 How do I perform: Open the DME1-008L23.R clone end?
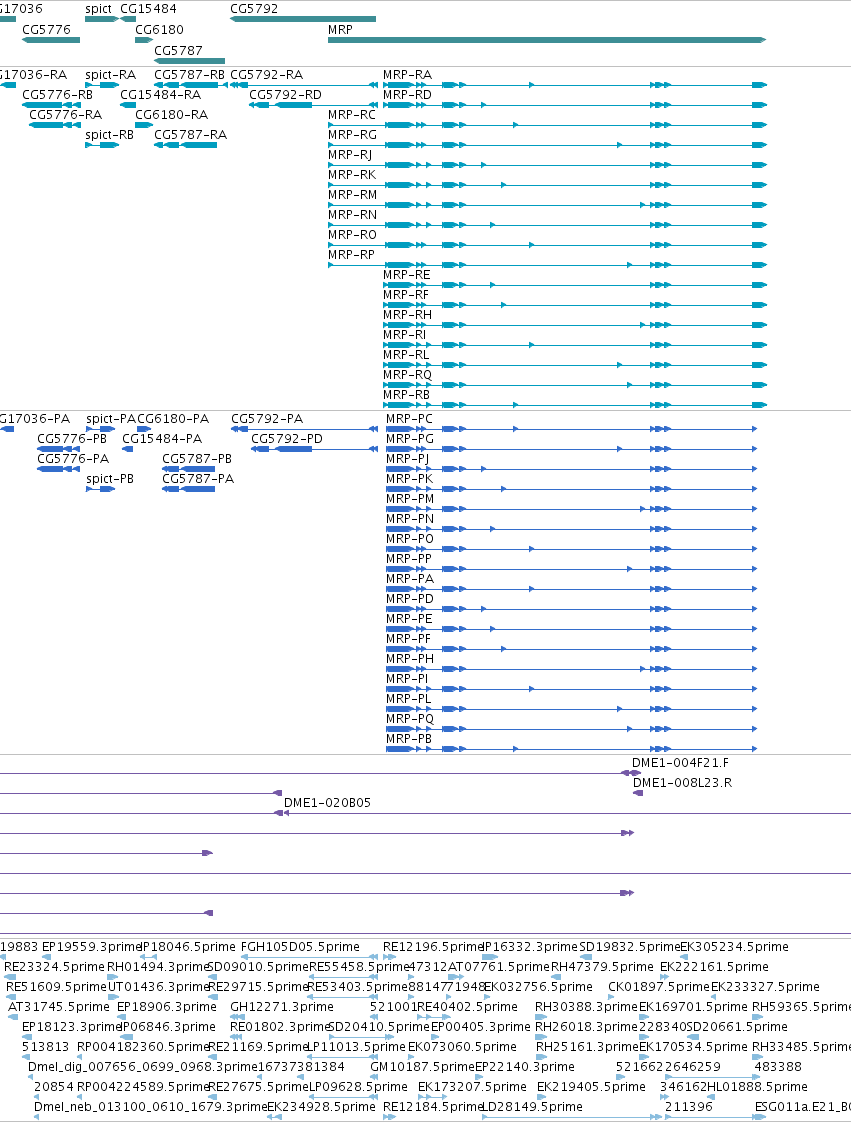[x=682, y=783]
